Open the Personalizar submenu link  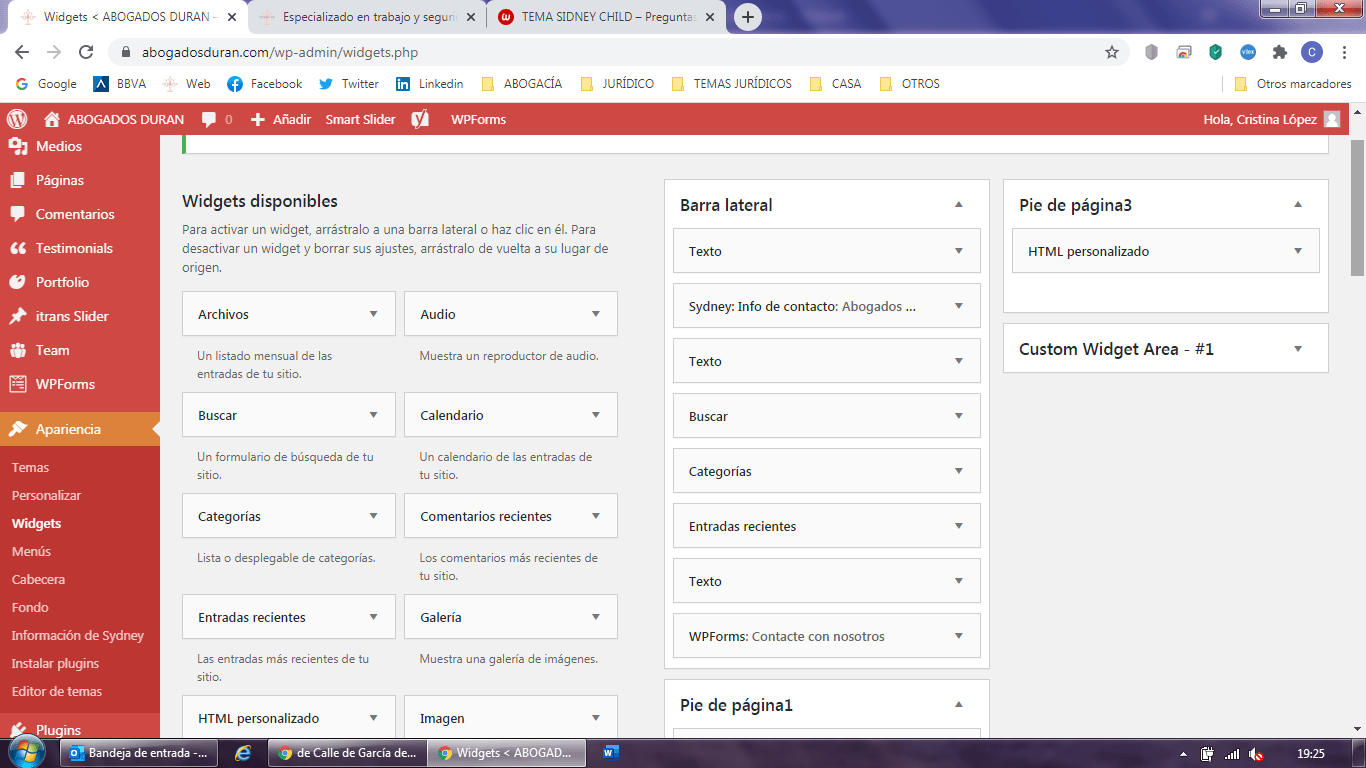[x=46, y=495]
